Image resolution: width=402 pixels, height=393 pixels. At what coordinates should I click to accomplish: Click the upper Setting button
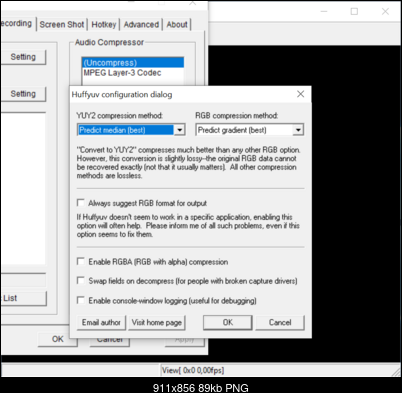[x=23, y=57]
